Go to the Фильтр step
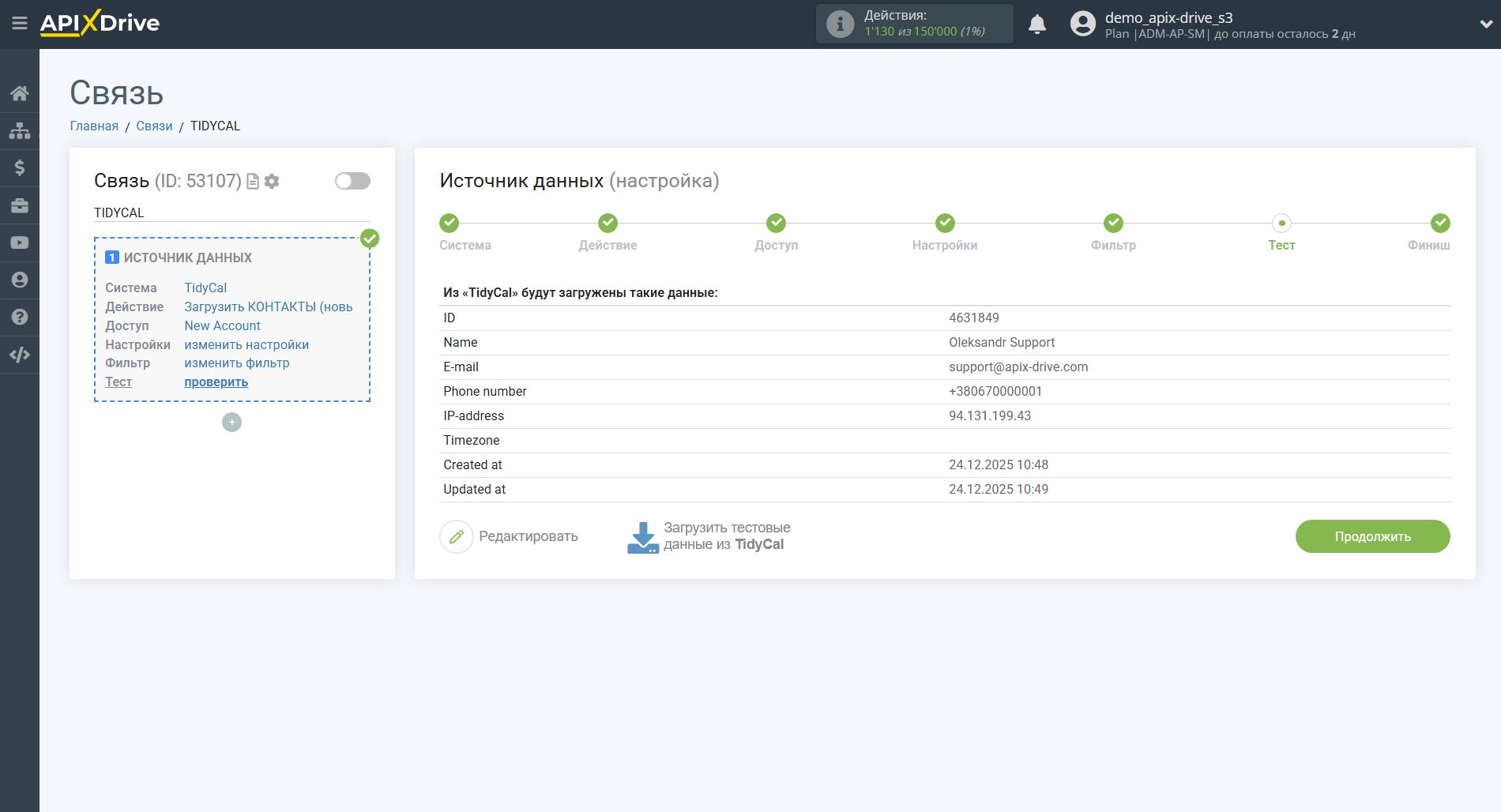The width and height of the screenshot is (1501, 812). [x=1113, y=224]
